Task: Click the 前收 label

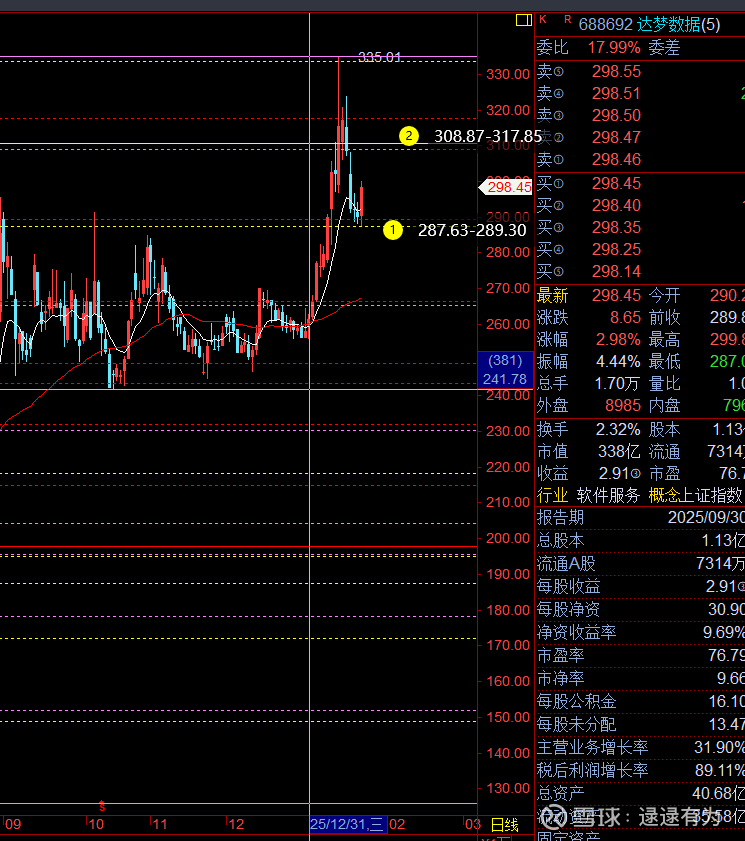Action: point(665,318)
